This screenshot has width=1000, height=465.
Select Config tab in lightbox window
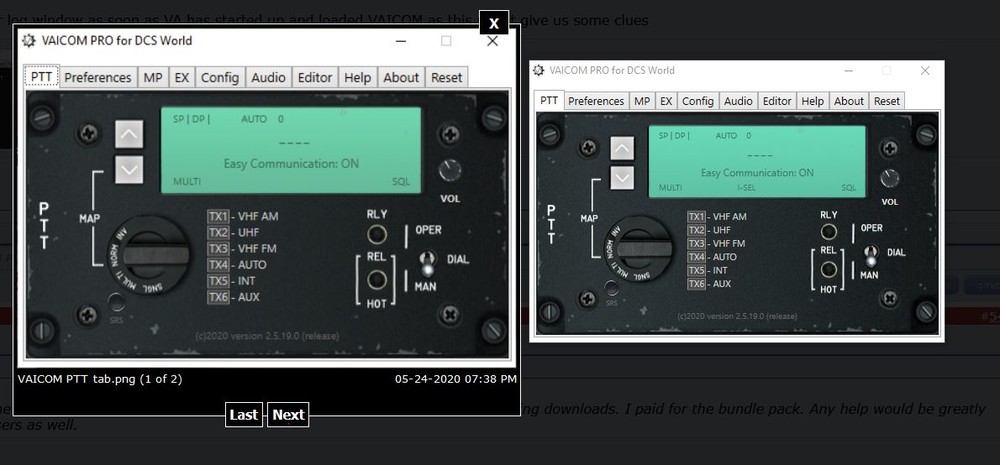tap(220, 77)
